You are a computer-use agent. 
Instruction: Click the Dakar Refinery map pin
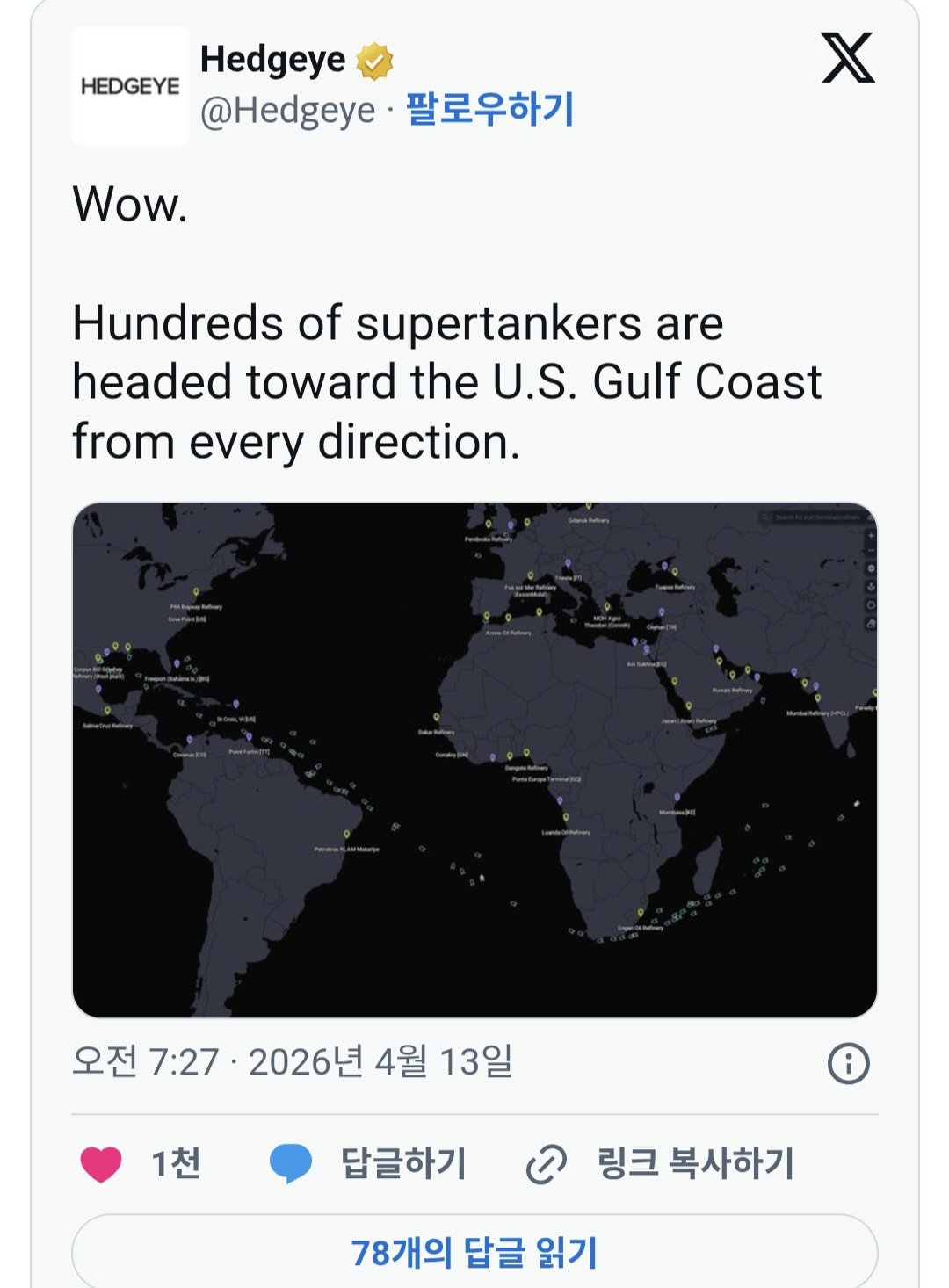tap(436, 719)
